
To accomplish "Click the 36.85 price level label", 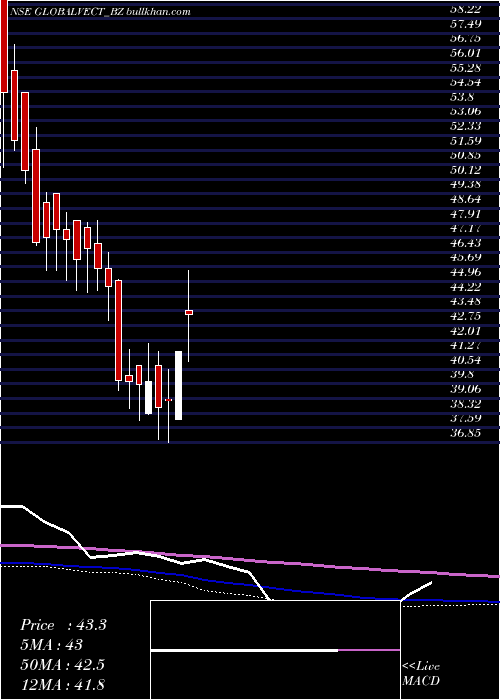I will click(466, 433).
